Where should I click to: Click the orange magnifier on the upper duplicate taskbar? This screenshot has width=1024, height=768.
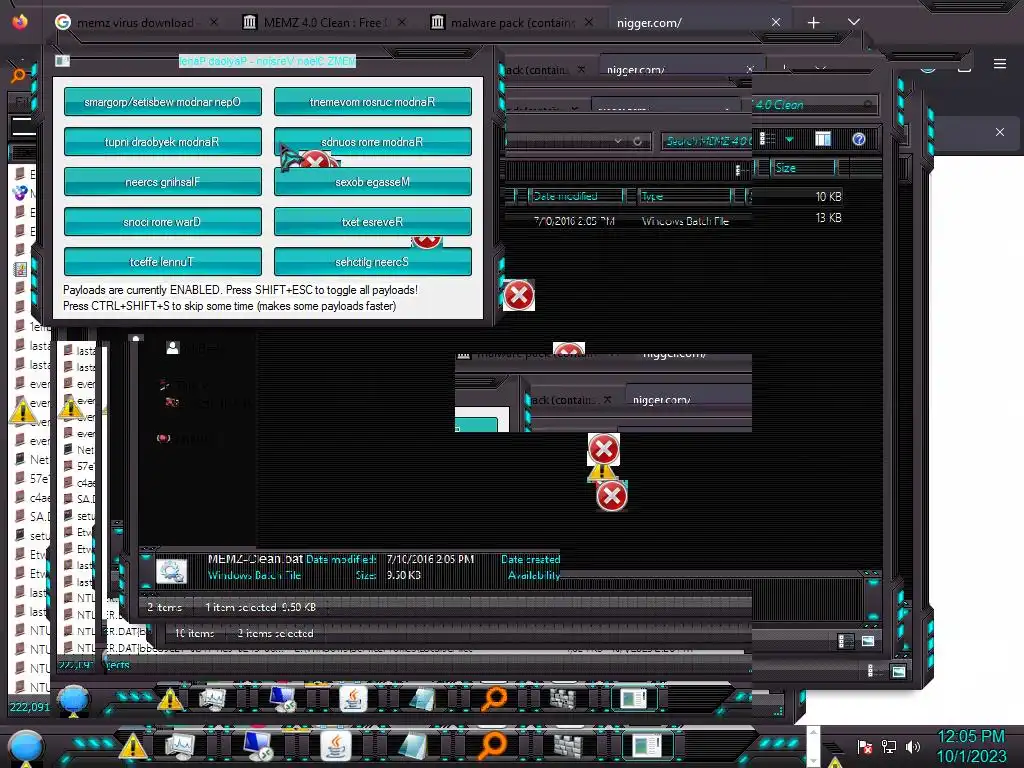pyautogui.click(x=494, y=699)
